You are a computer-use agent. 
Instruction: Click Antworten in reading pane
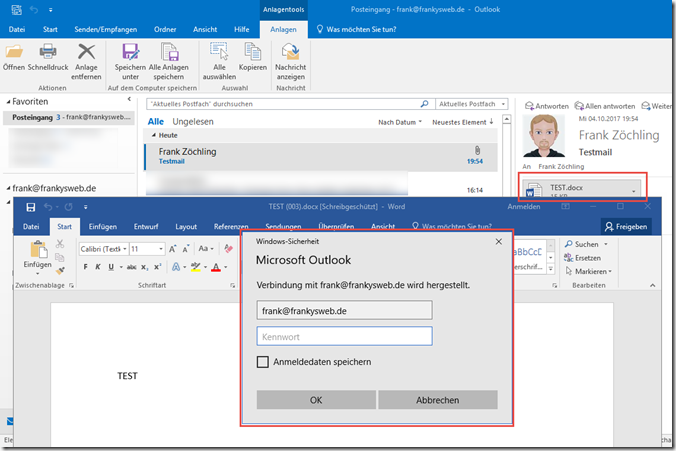tap(547, 106)
